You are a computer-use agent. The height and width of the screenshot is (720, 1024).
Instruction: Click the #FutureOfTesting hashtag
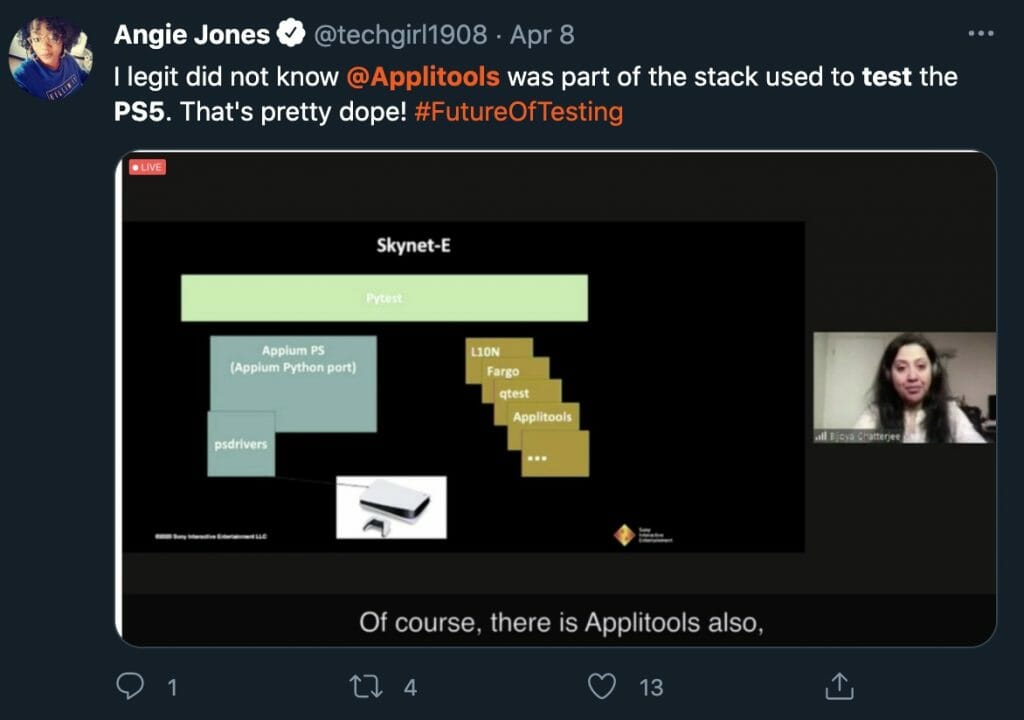click(x=517, y=112)
